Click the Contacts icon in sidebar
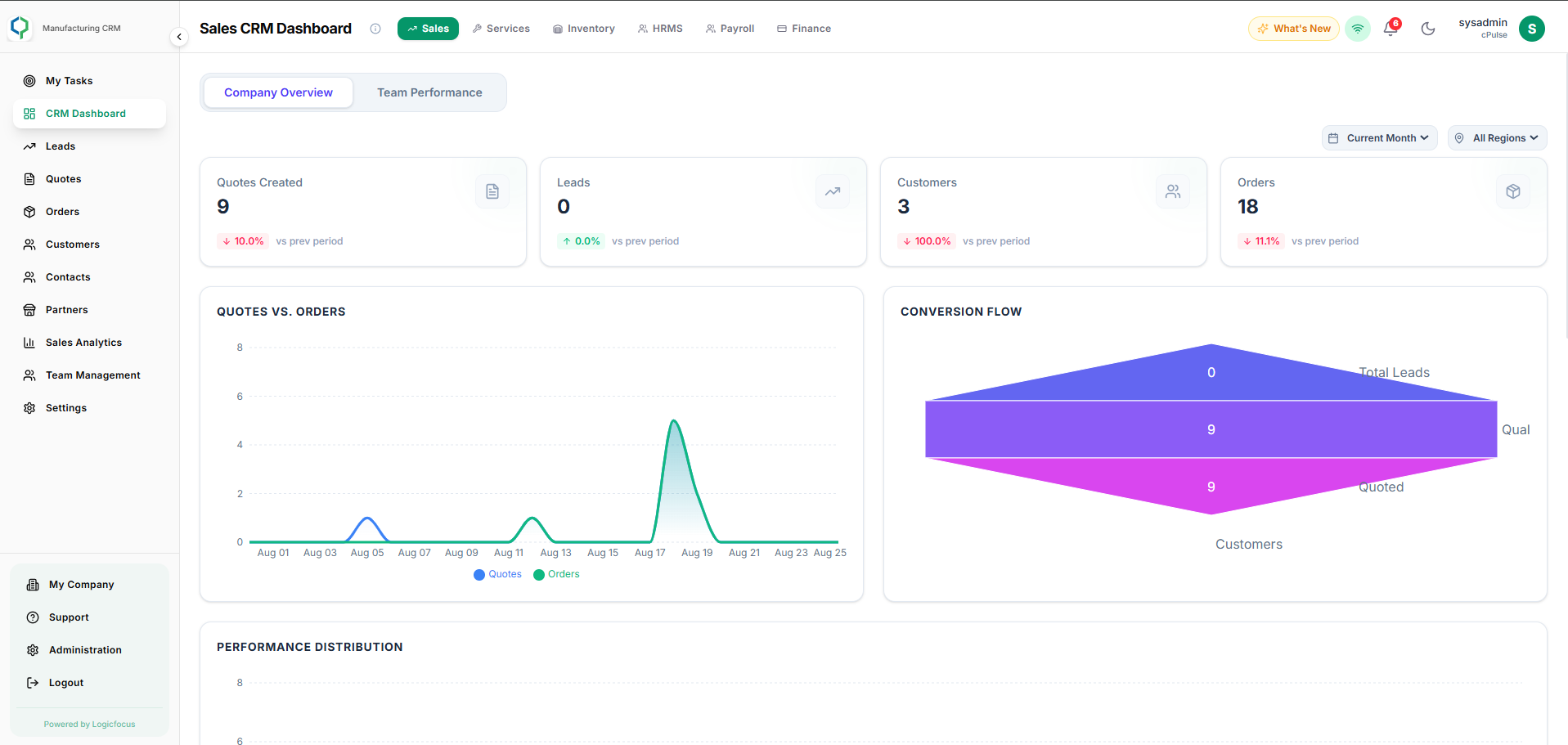1568x745 pixels. [29, 277]
